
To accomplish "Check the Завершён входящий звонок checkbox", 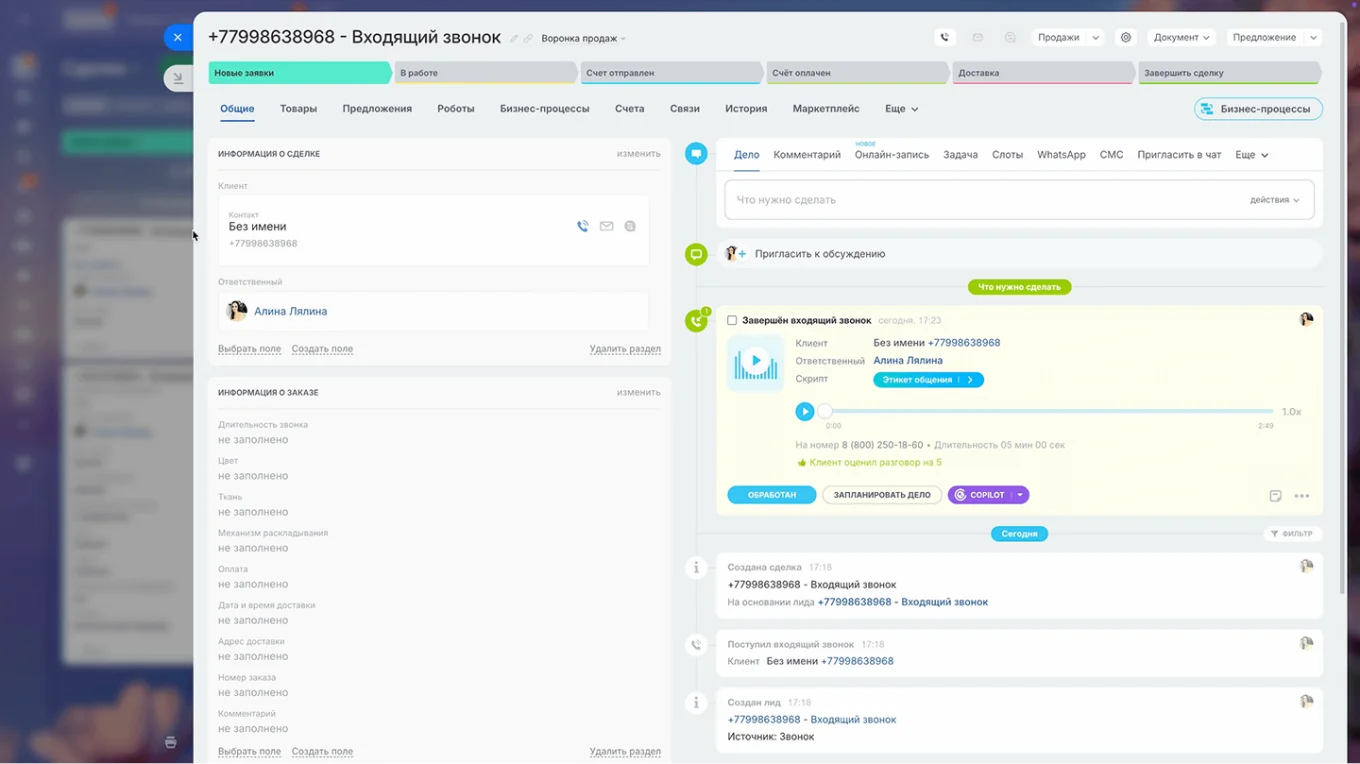I will pyautogui.click(x=731, y=320).
